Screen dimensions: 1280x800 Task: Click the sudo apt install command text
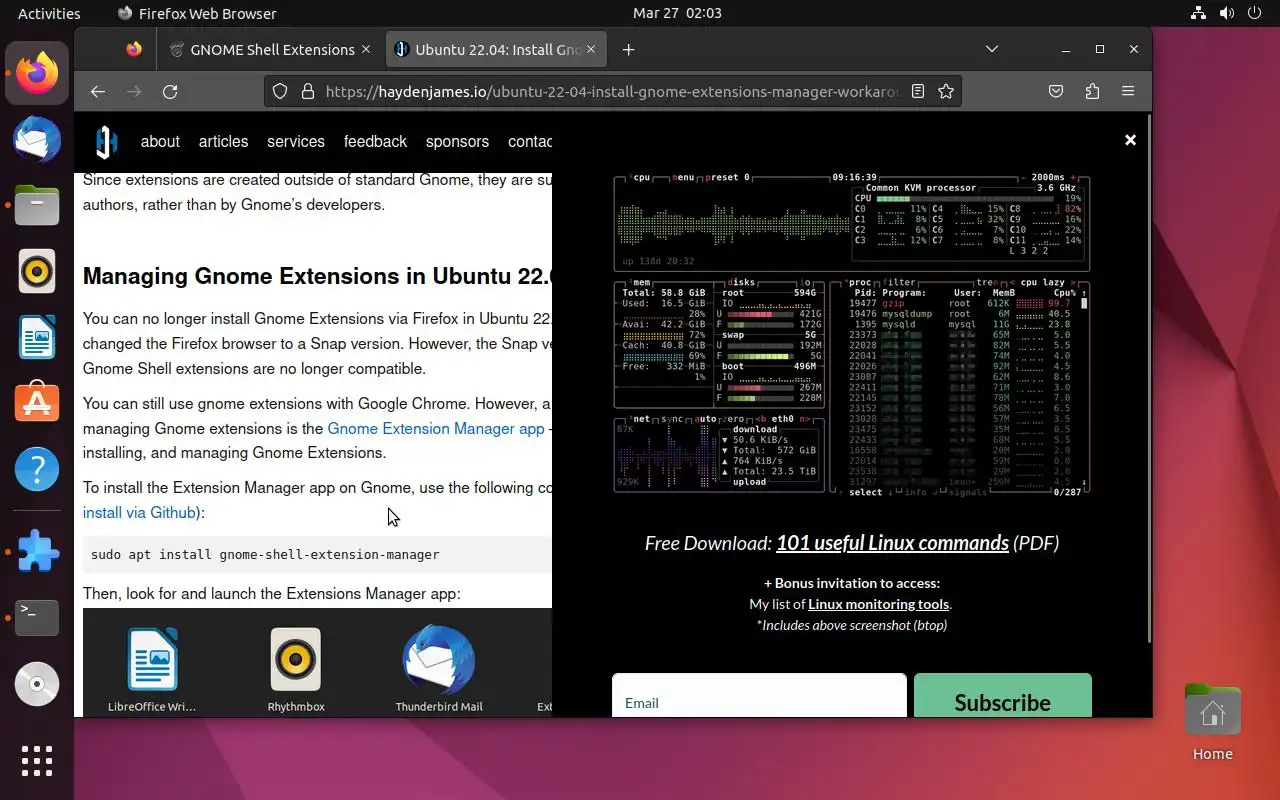pos(265,554)
